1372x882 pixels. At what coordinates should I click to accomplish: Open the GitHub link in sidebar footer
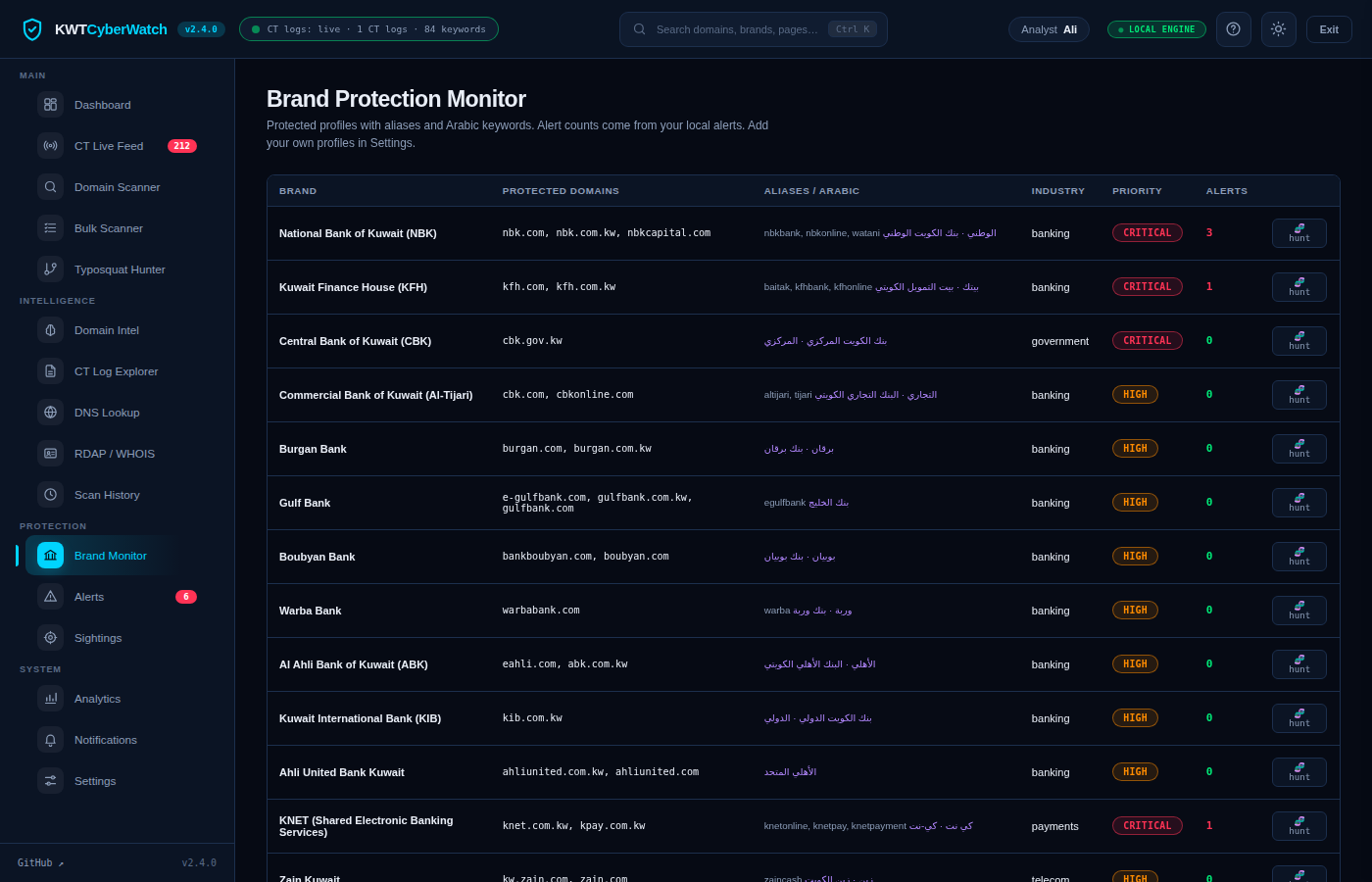point(40,863)
